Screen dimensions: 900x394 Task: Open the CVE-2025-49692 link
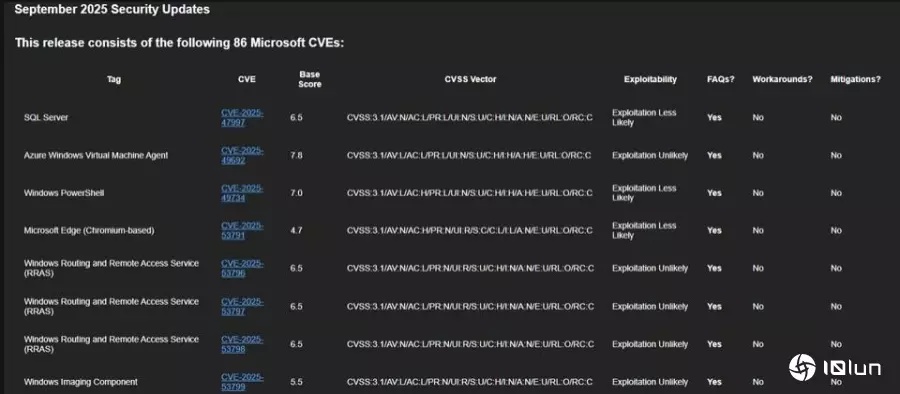242,156
